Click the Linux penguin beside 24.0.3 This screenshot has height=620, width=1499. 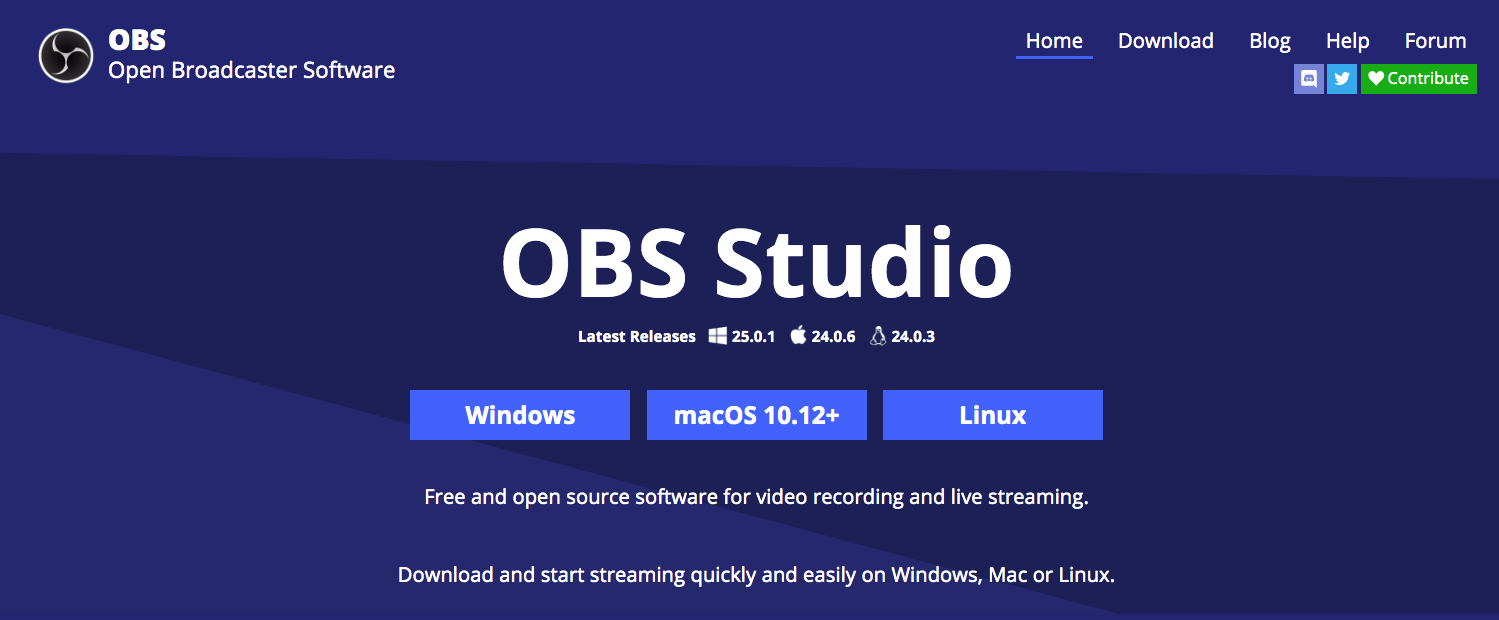tap(878, 336)
